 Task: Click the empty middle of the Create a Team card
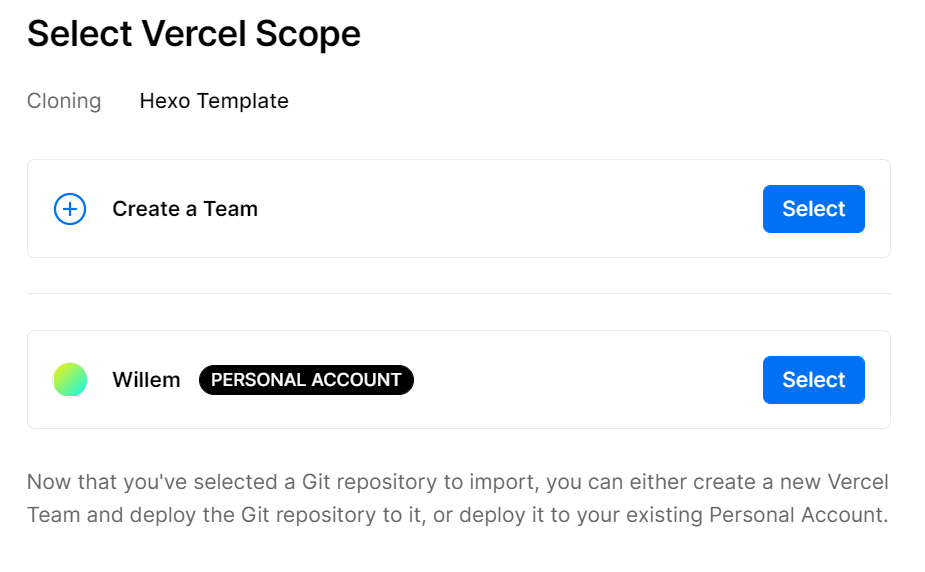pyautogui.click(x=510, y=209)
